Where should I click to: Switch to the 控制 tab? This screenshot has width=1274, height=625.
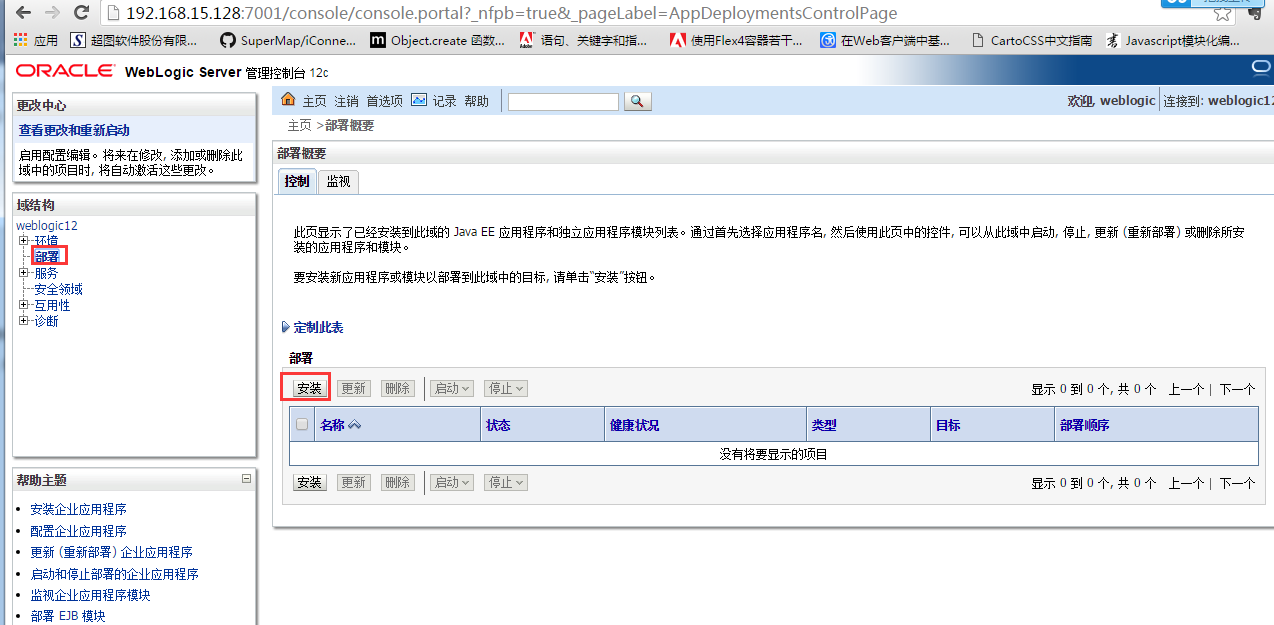click(297, 181)
